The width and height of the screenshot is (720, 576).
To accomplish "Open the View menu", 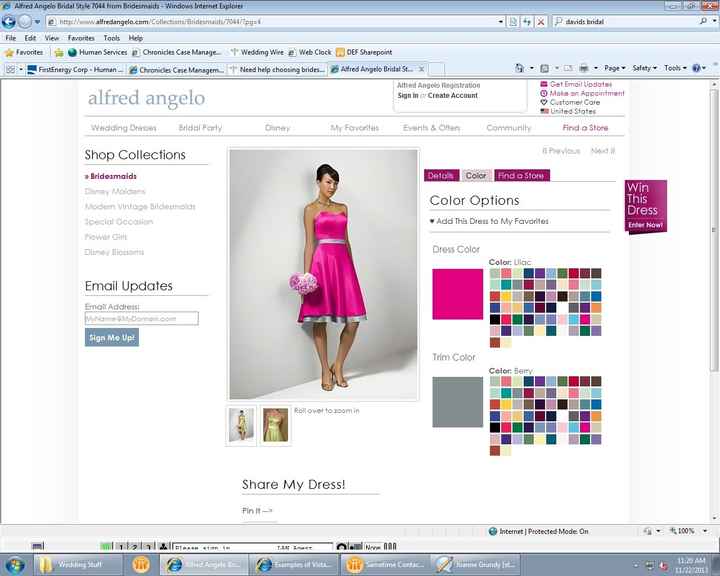I will click(52, 38).
